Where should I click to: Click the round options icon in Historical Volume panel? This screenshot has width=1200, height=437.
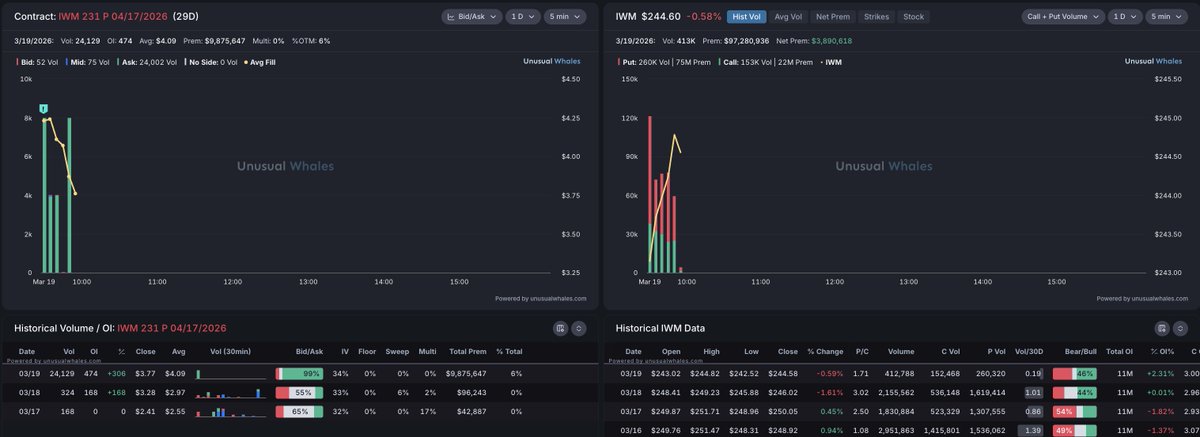579,328
